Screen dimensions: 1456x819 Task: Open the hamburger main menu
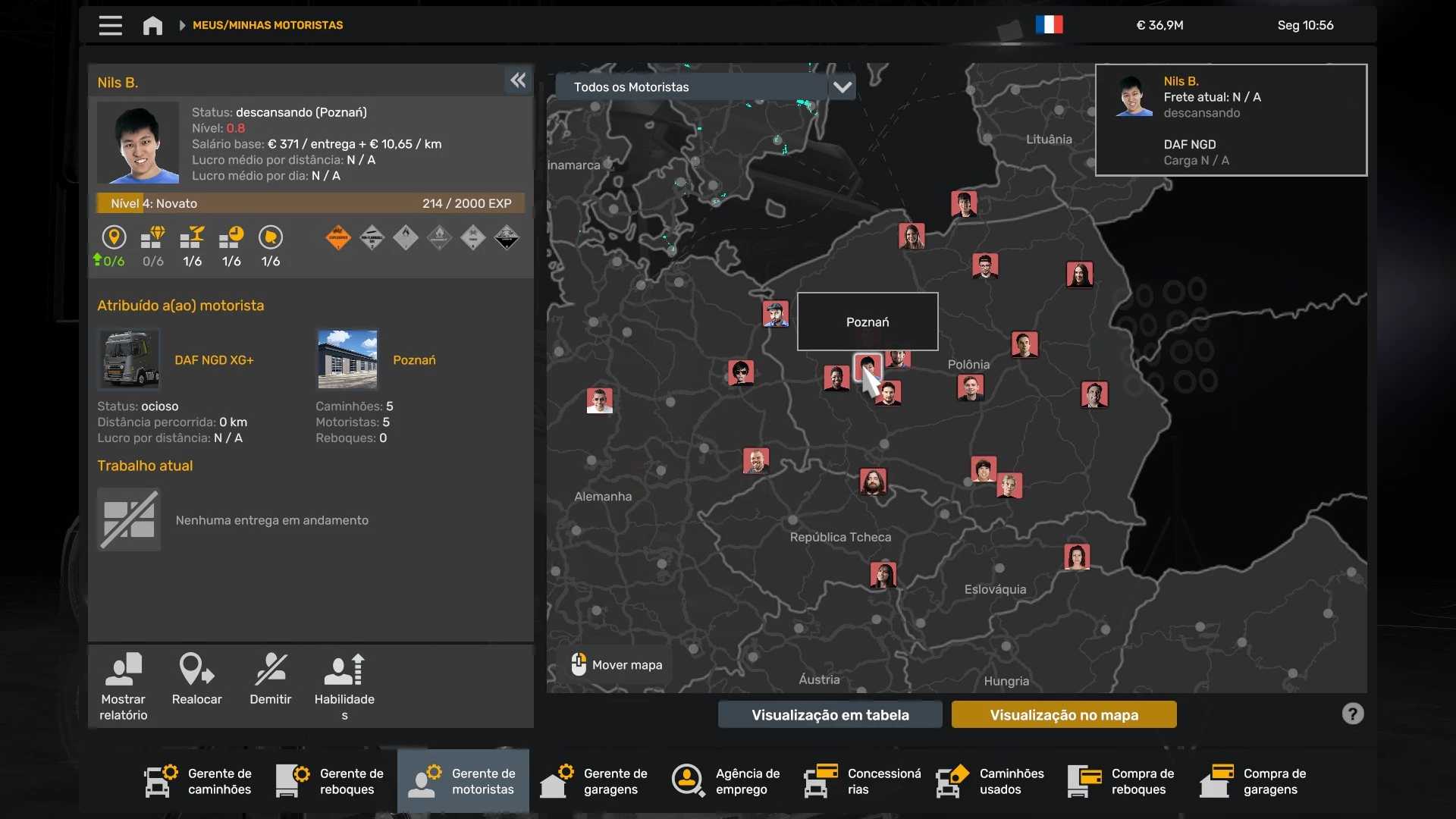click(x=110, y=25)
